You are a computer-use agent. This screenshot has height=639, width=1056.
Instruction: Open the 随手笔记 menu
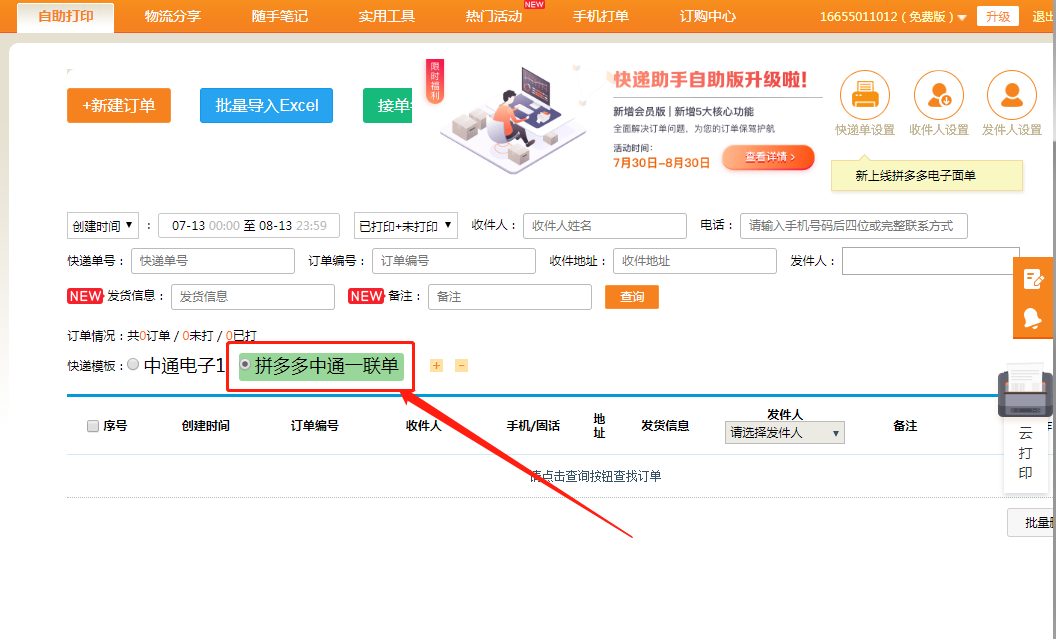(279, 16)
